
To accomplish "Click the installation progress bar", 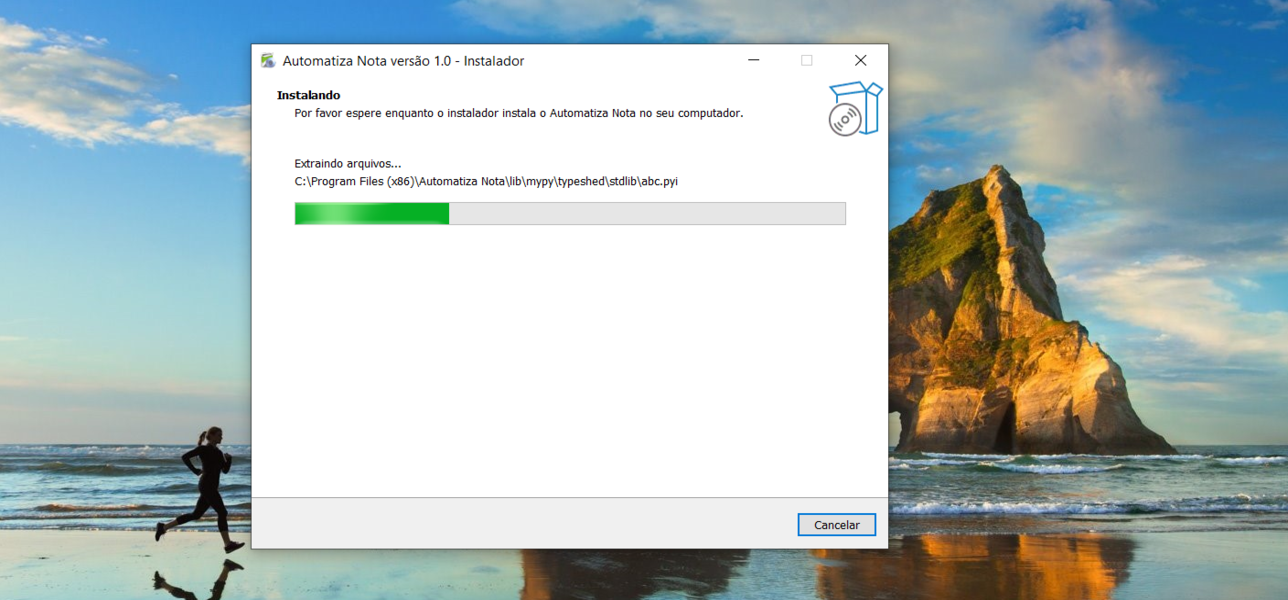I will point(570,213).
